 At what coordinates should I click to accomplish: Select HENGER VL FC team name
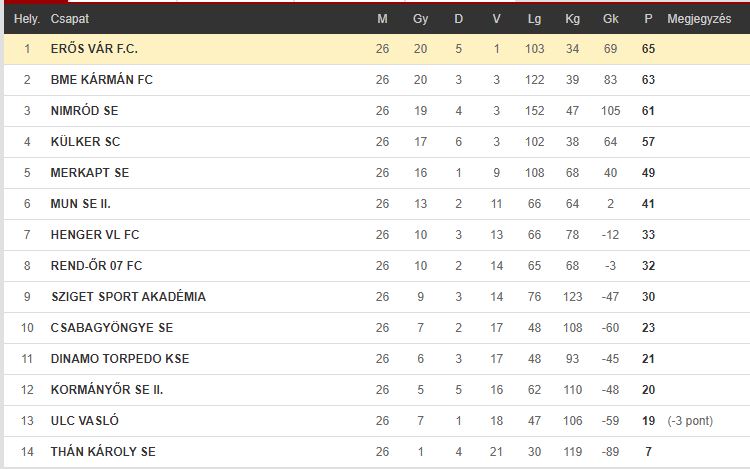point(95,235)
